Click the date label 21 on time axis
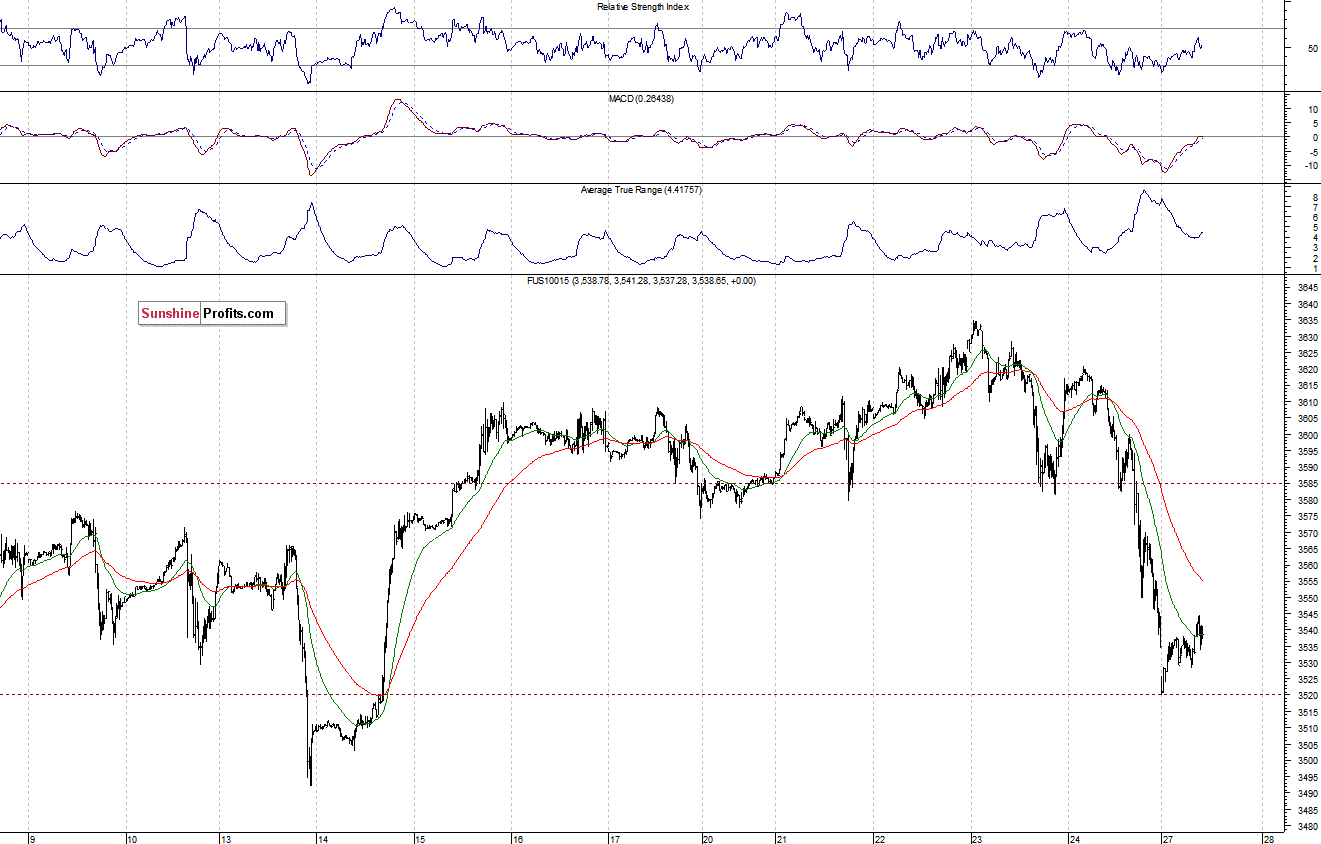Image resolution: width=1321 pixels, height=844 pixels. [782, 839]
